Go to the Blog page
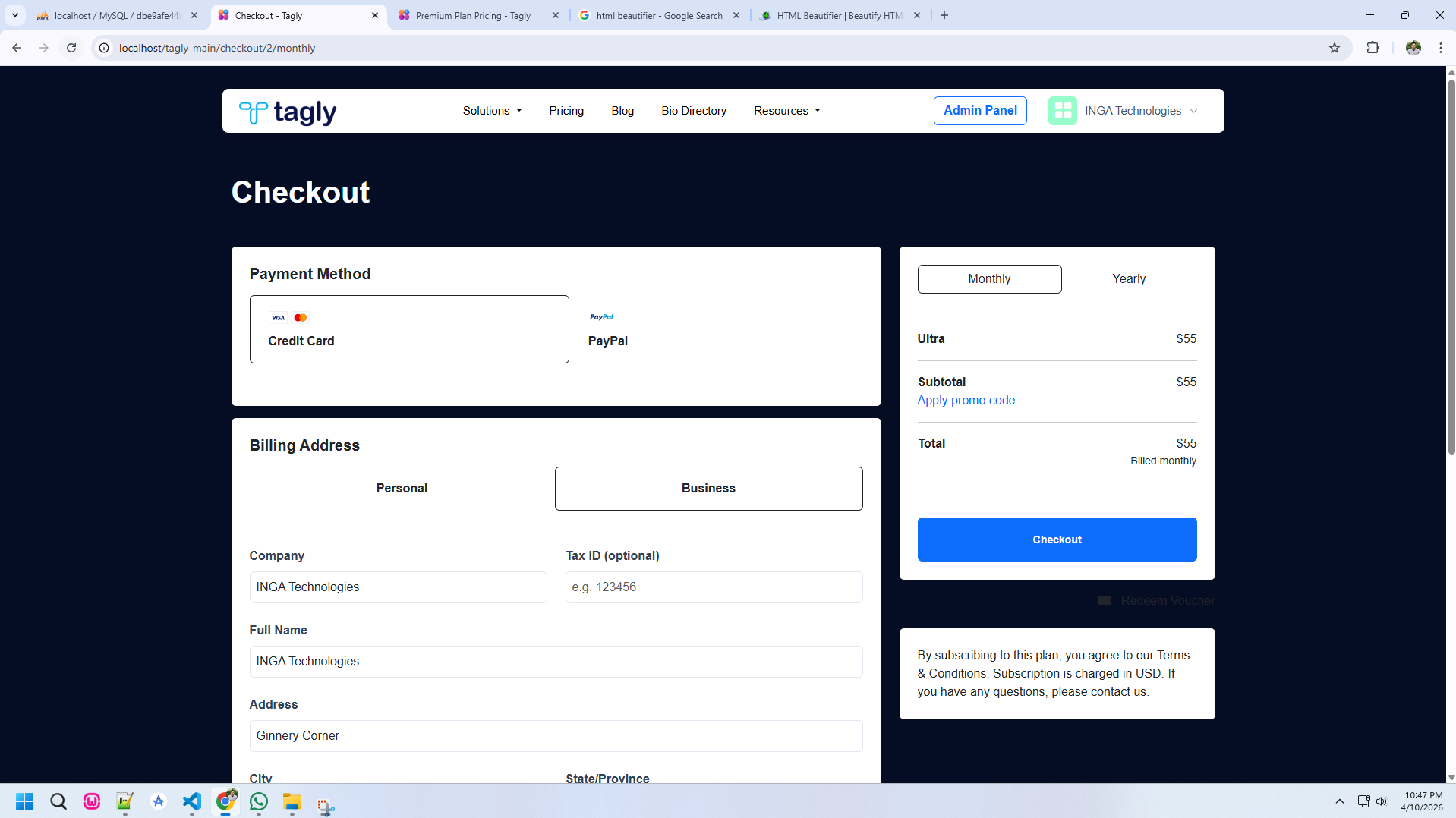The image size is (1456, 818). pos(622,111)
